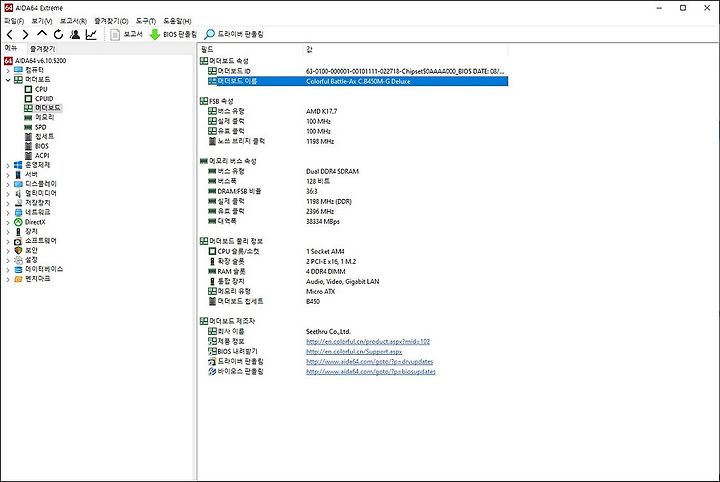Select the 머더보드 ID row
Image resolution: width=720 pixels, height=482 pixels.
point(357,71)
